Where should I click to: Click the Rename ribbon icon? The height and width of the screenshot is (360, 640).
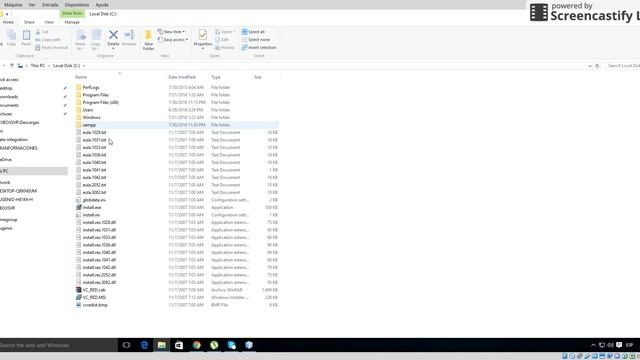click(129, 38)
